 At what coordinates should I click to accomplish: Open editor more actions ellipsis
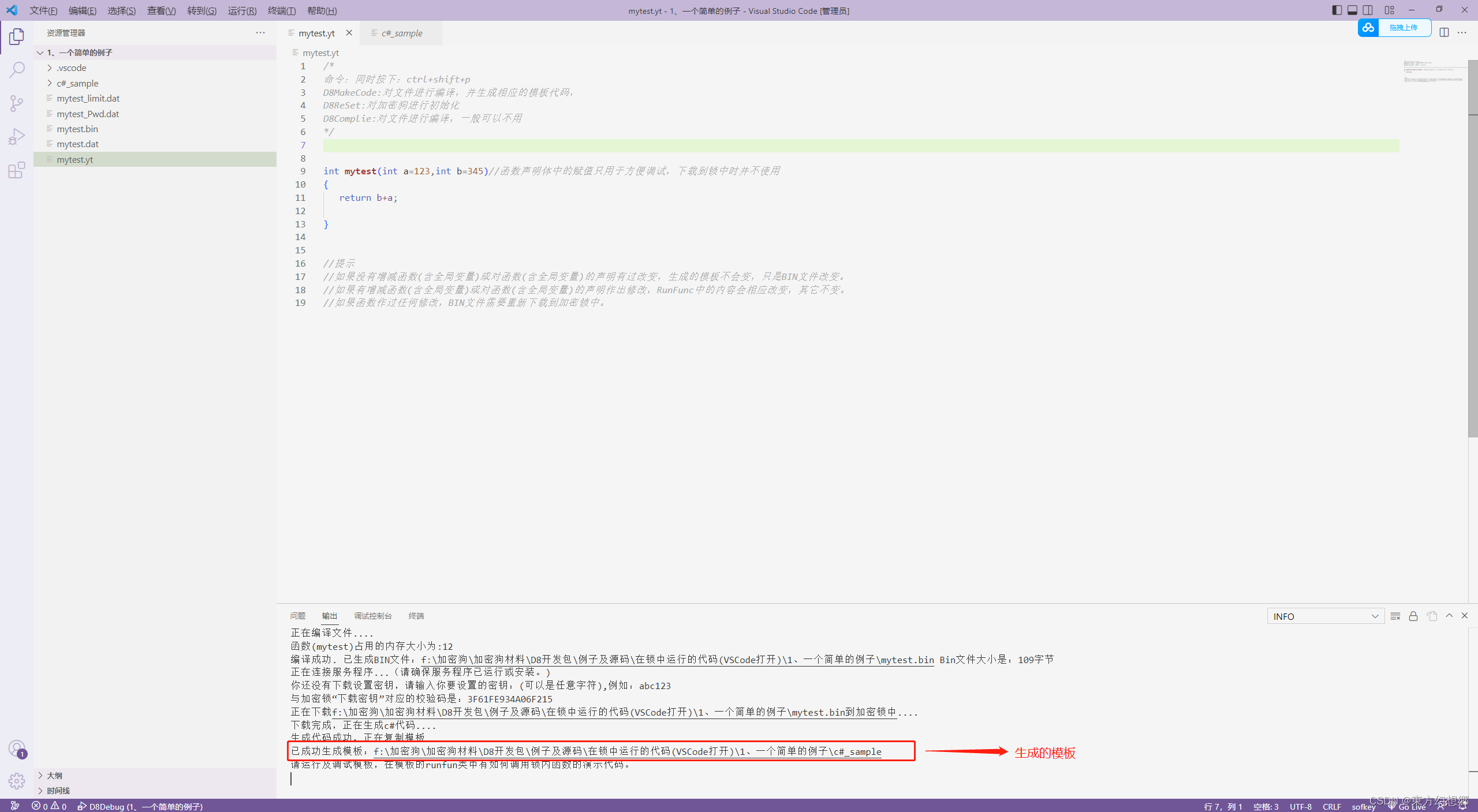[1462, 32]
